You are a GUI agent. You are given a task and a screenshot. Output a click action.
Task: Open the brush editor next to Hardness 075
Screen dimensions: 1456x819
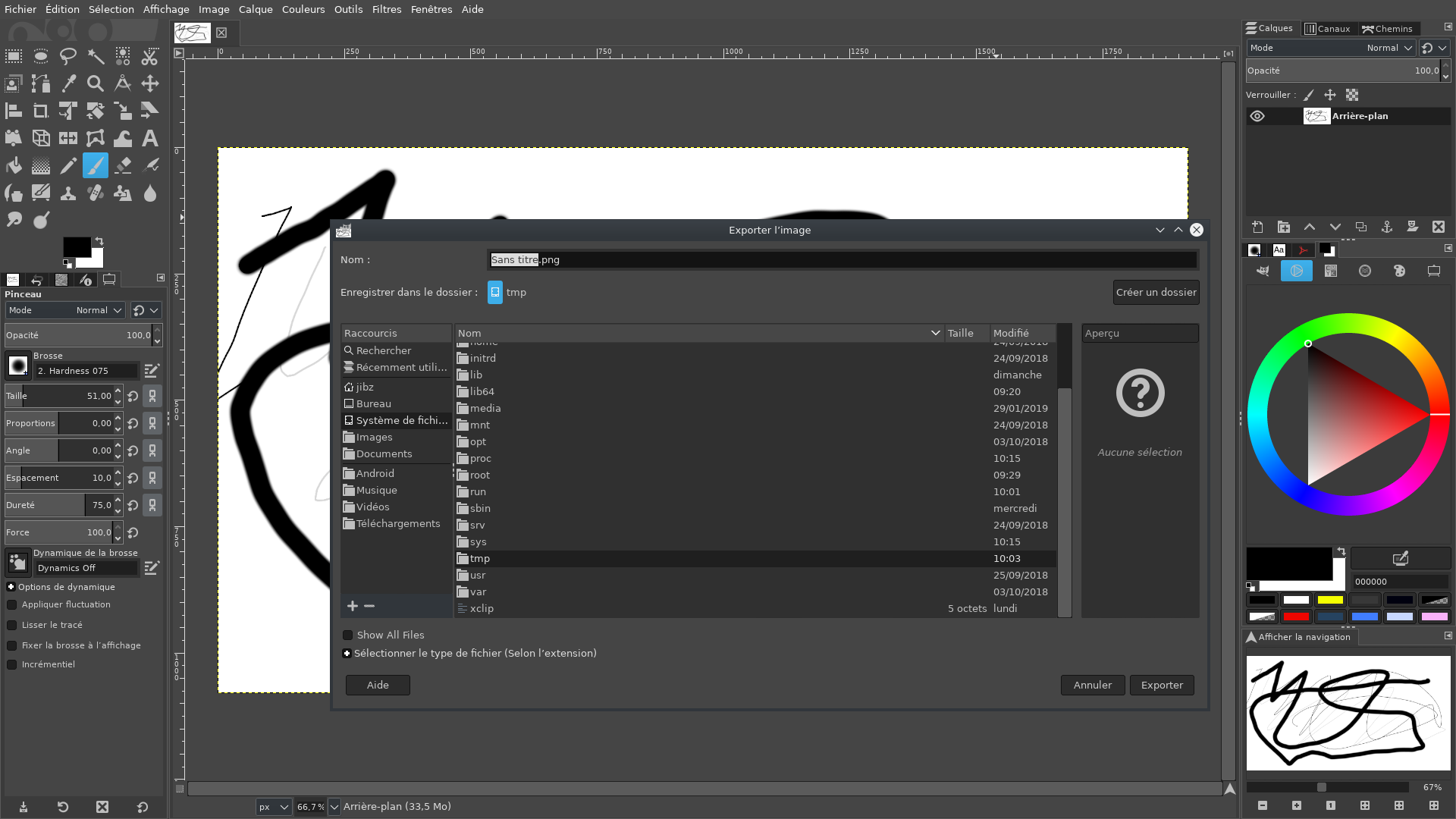[152, 371]
